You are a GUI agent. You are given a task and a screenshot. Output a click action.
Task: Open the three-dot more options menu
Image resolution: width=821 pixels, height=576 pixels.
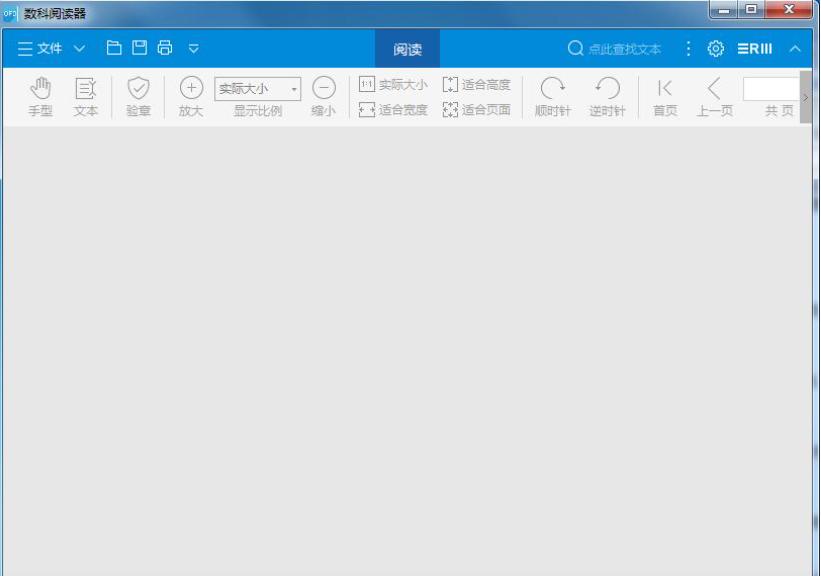click(x=688, y=49)
